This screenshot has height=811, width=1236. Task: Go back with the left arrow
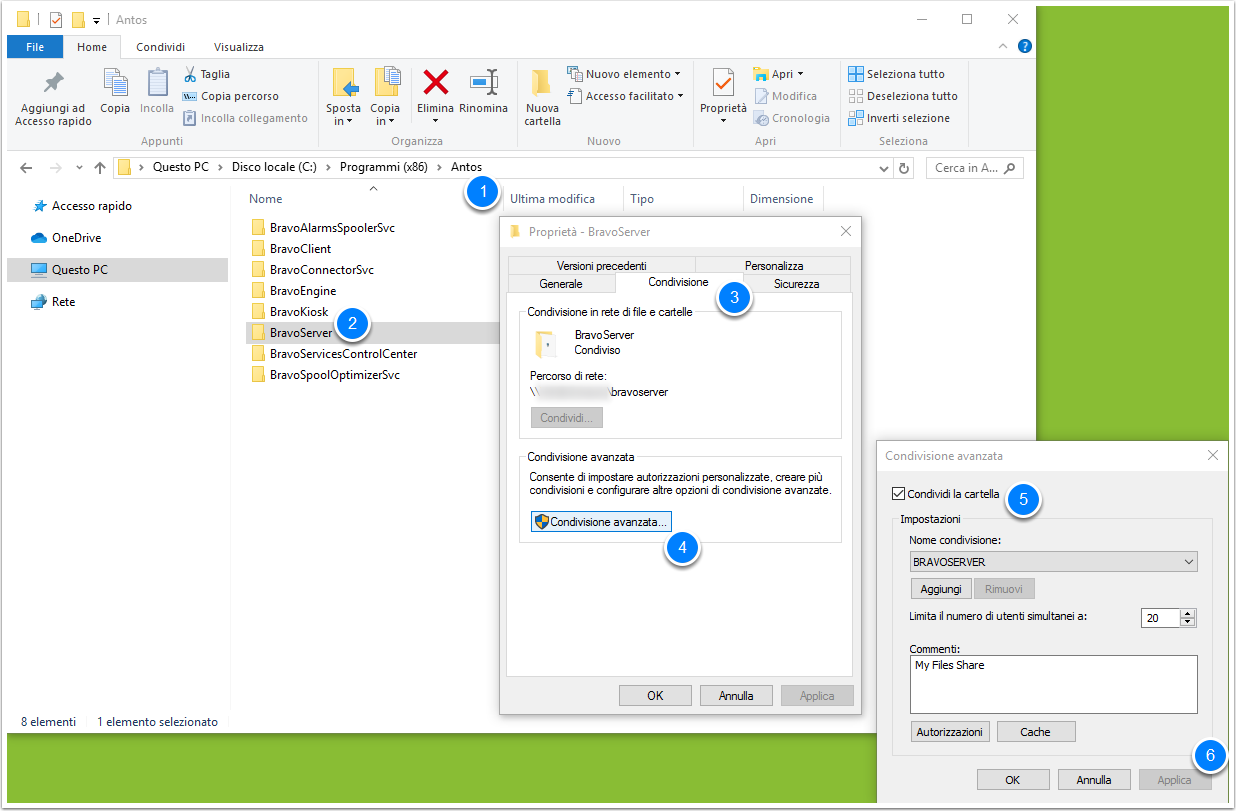[x=27, y=168]
